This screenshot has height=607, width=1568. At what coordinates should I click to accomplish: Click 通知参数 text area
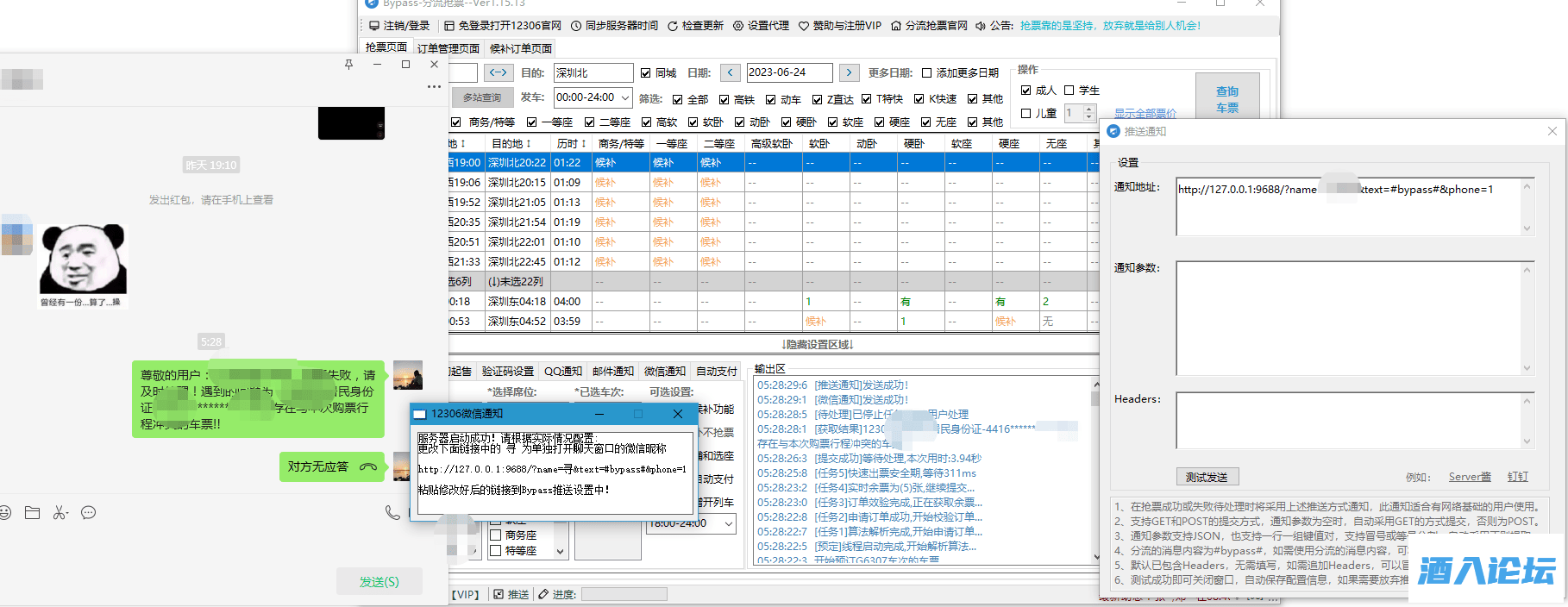point(1354,318)
